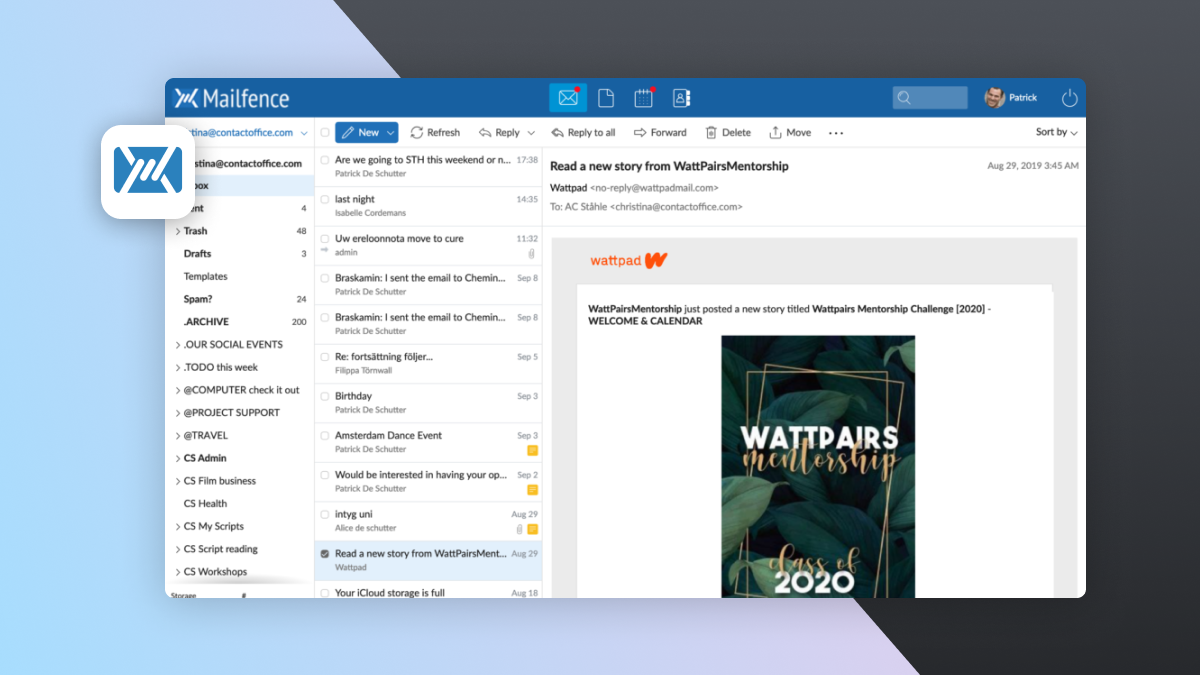Expand the @TRAVEL folder
This screenshot has height=675, width=1200.
click(x=178, y=436)
